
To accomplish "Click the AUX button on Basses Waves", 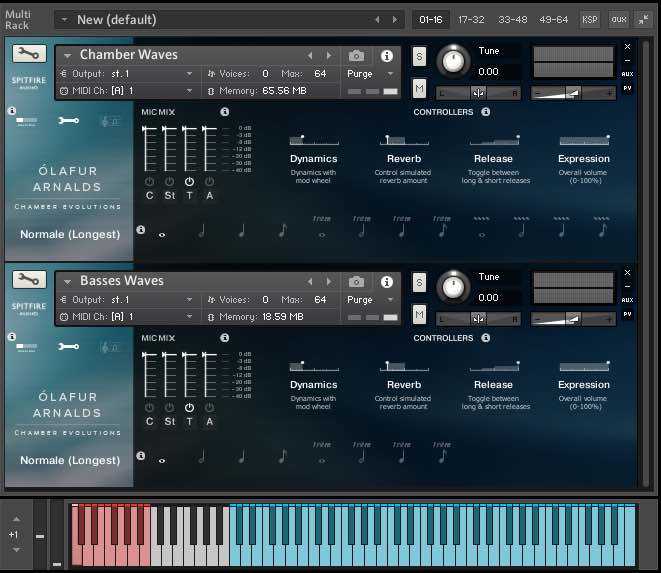I will click(x=627, y=300).
